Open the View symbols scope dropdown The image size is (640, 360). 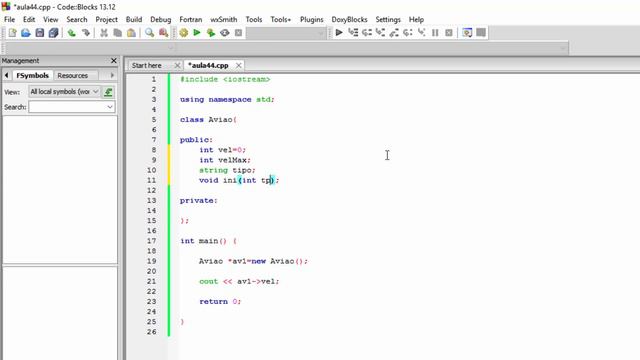64,92
